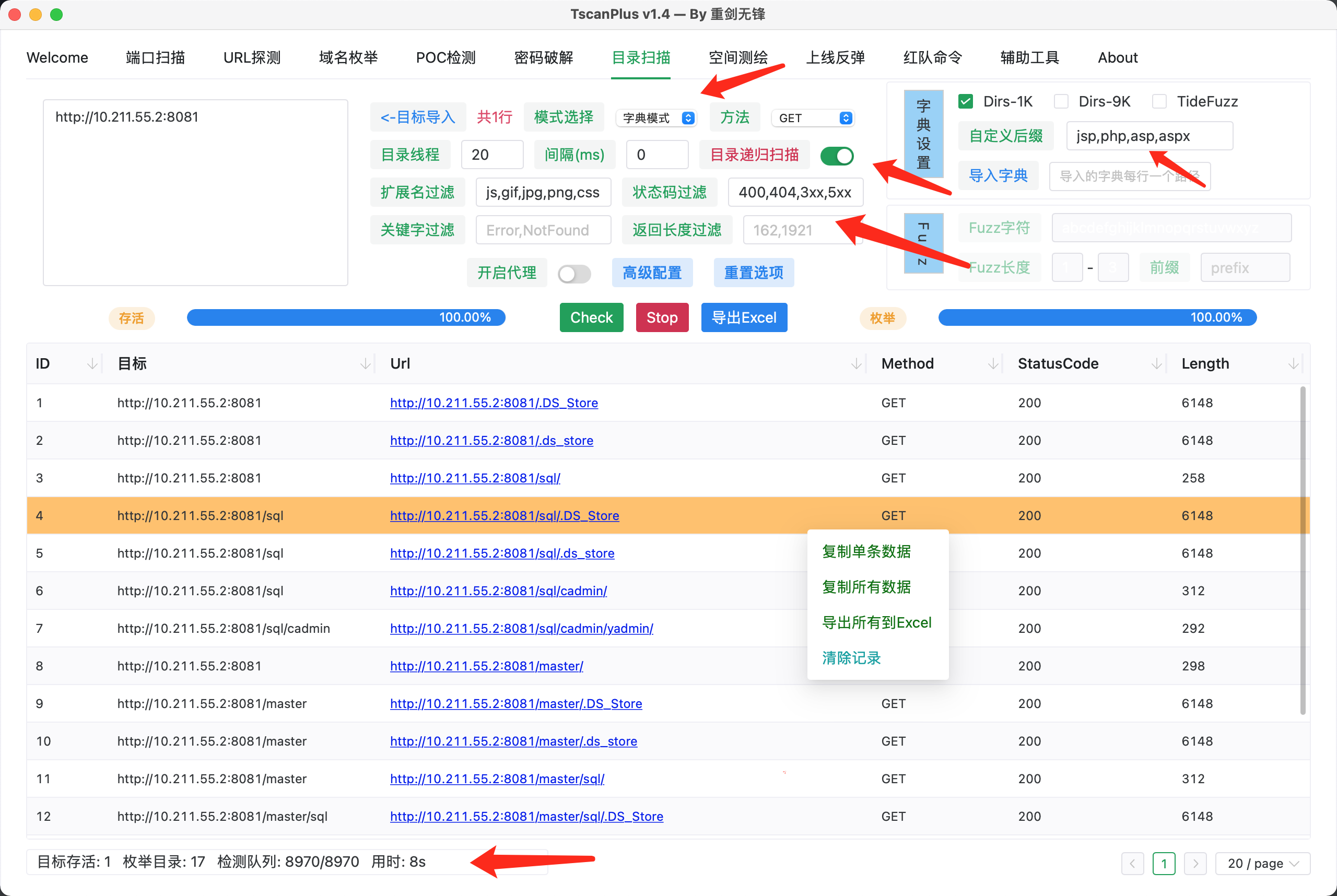
Task: Enable the Dirs-9K dictionary checkbox
Action: [1061, 102]
